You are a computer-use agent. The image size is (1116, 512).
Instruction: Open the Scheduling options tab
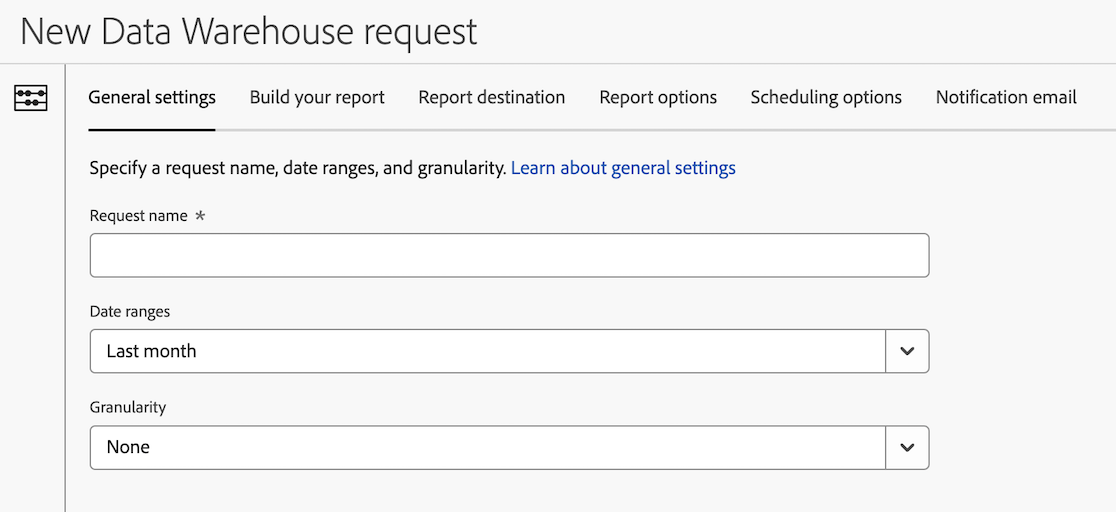[x=826, y=97]
